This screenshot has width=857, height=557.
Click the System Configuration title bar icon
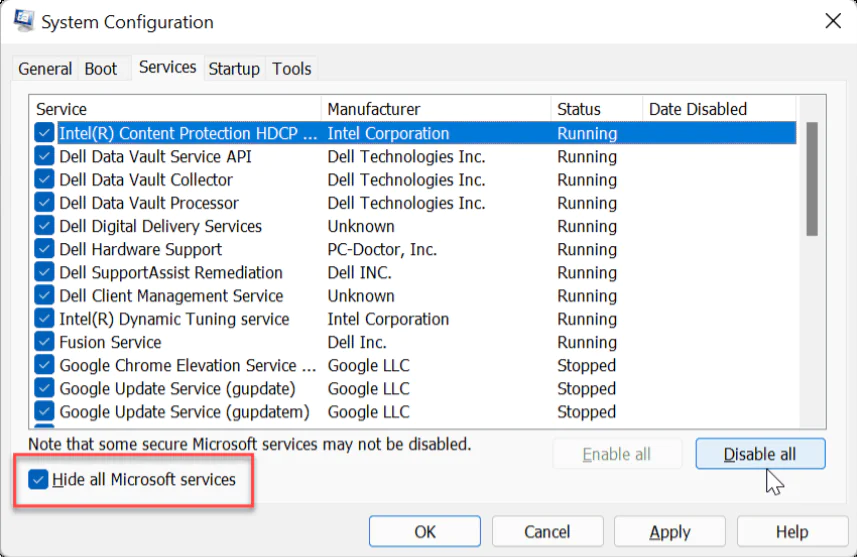tap(24, 20)
